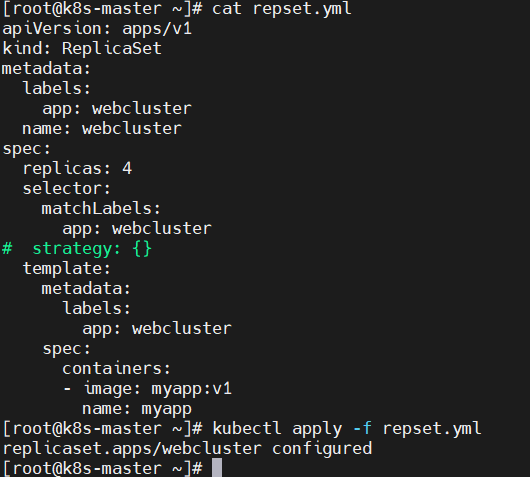Click the terminal cursor block at prompt
530x477 pixels.
click(217, 468)
